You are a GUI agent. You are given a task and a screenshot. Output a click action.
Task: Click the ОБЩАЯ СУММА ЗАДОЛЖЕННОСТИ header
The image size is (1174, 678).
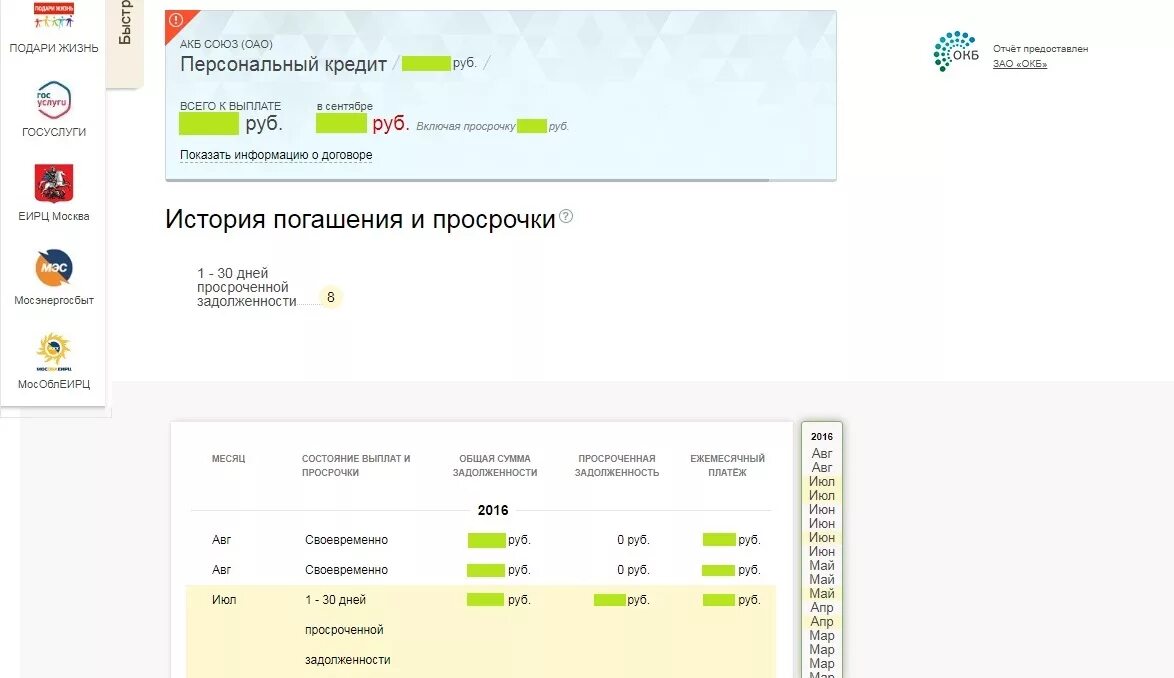495,465
